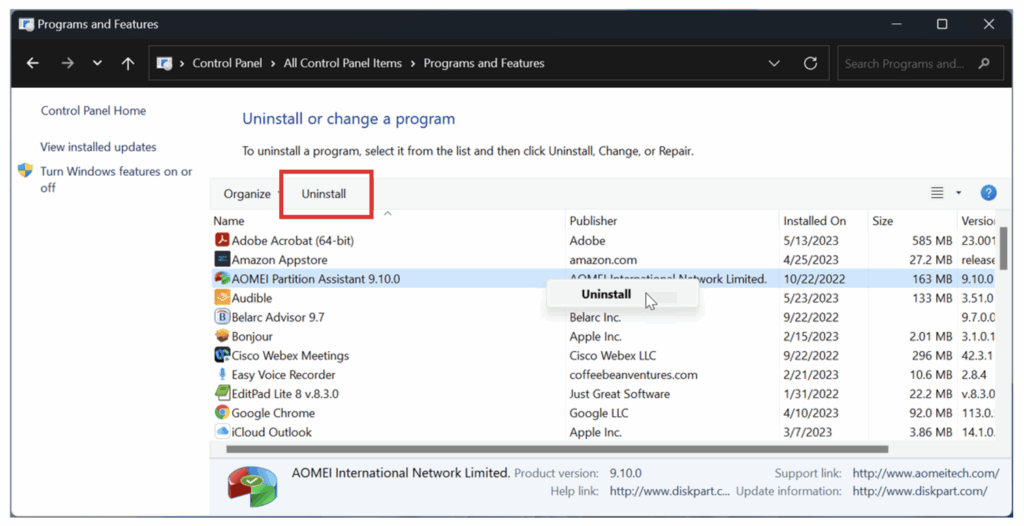Click the vertical scrollbar of the list
Image resolution: width=1024 pixels, height=526 pixels.
(x=1003, y=248)
